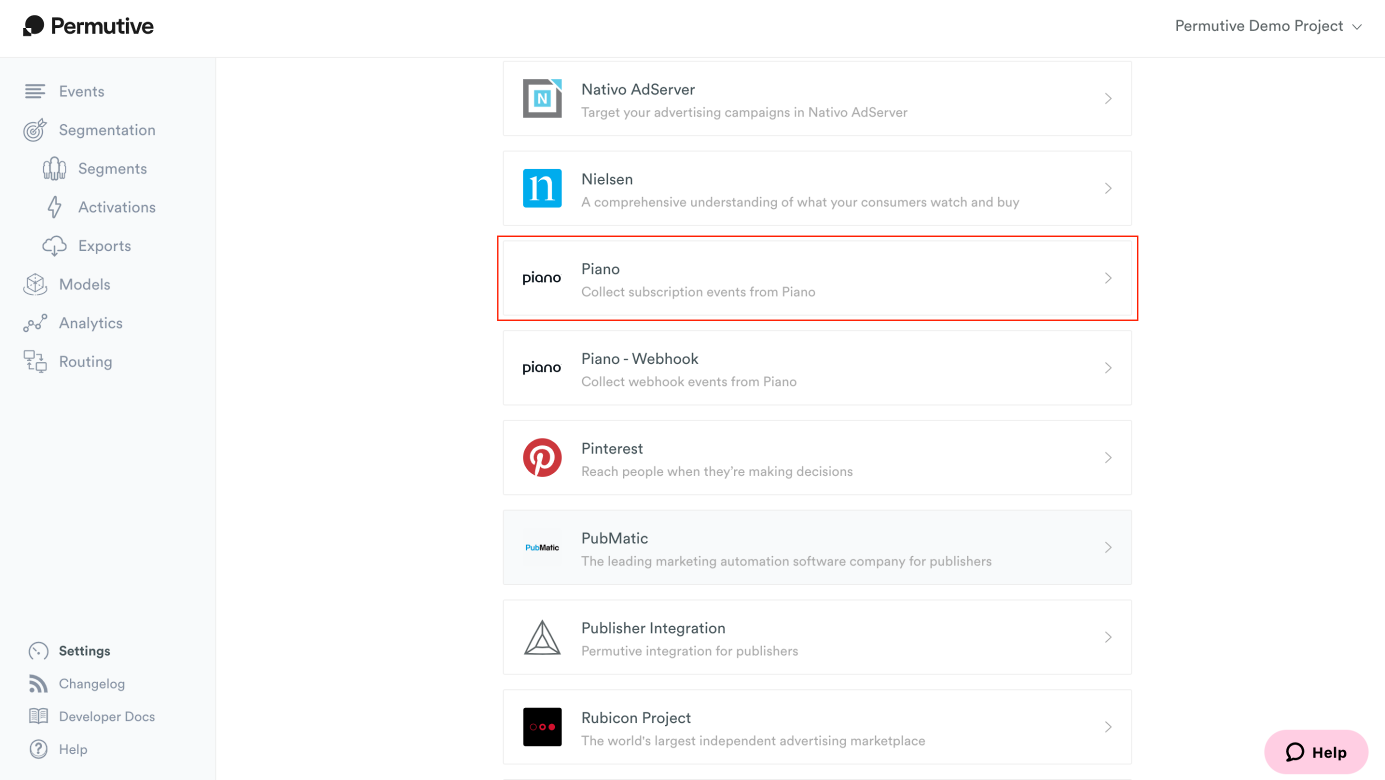Open the Nielsen integration

817,188
